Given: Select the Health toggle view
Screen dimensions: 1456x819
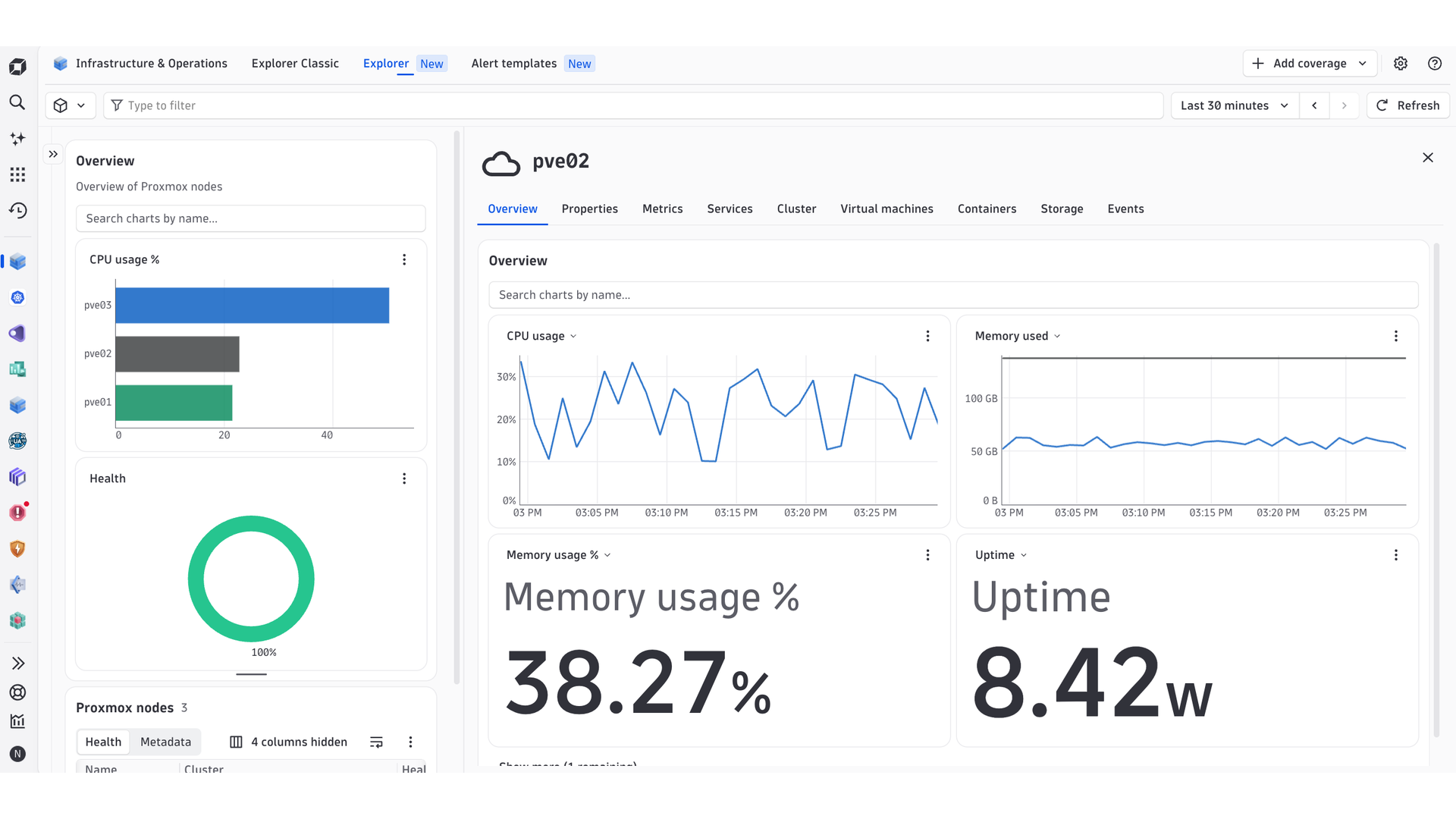Looking at the screenshot, I should 103,742.
